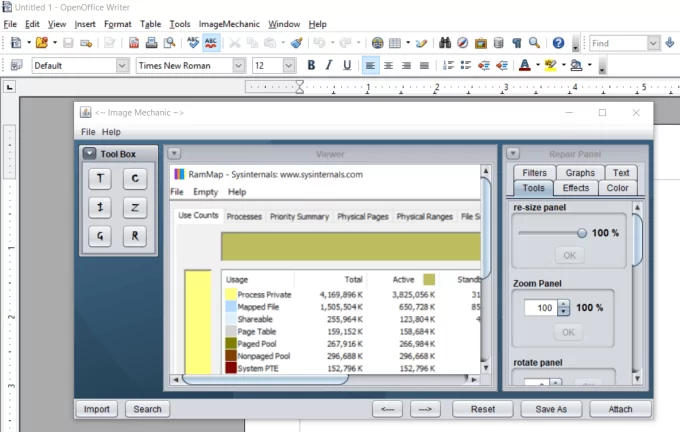Viewport: 680px width, 432px height.
Task: Toggle AutoSpellcheck in the toolbar
Action: point(211,43)
